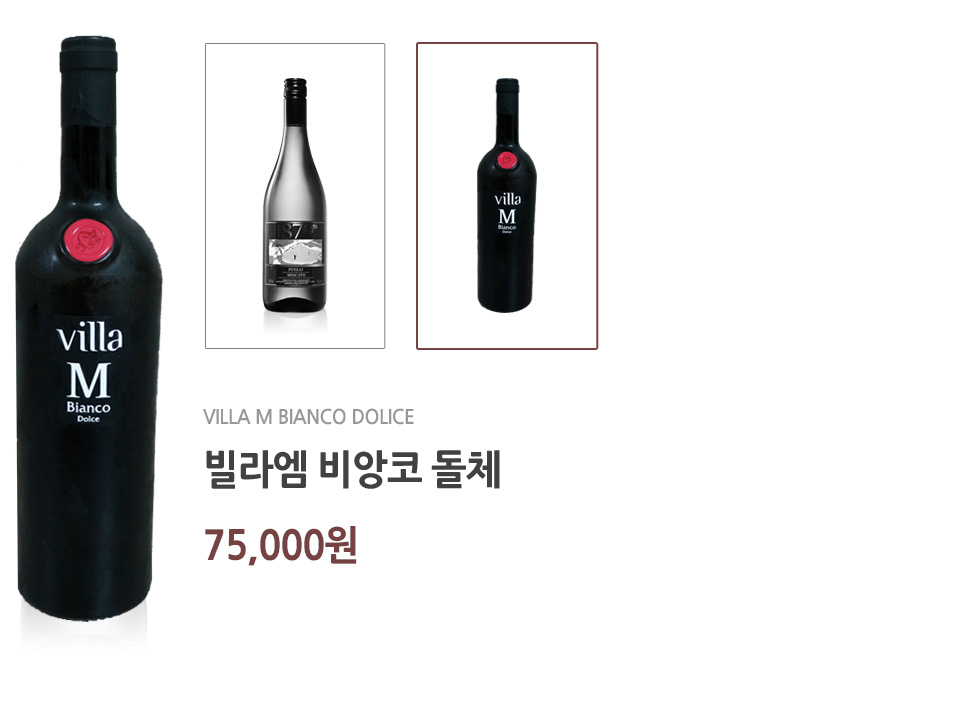Image resolution: width=977 pixels, height=720 pixels.
Task: Click the large Villa M bottle image
Action: [x=88, y=328]
